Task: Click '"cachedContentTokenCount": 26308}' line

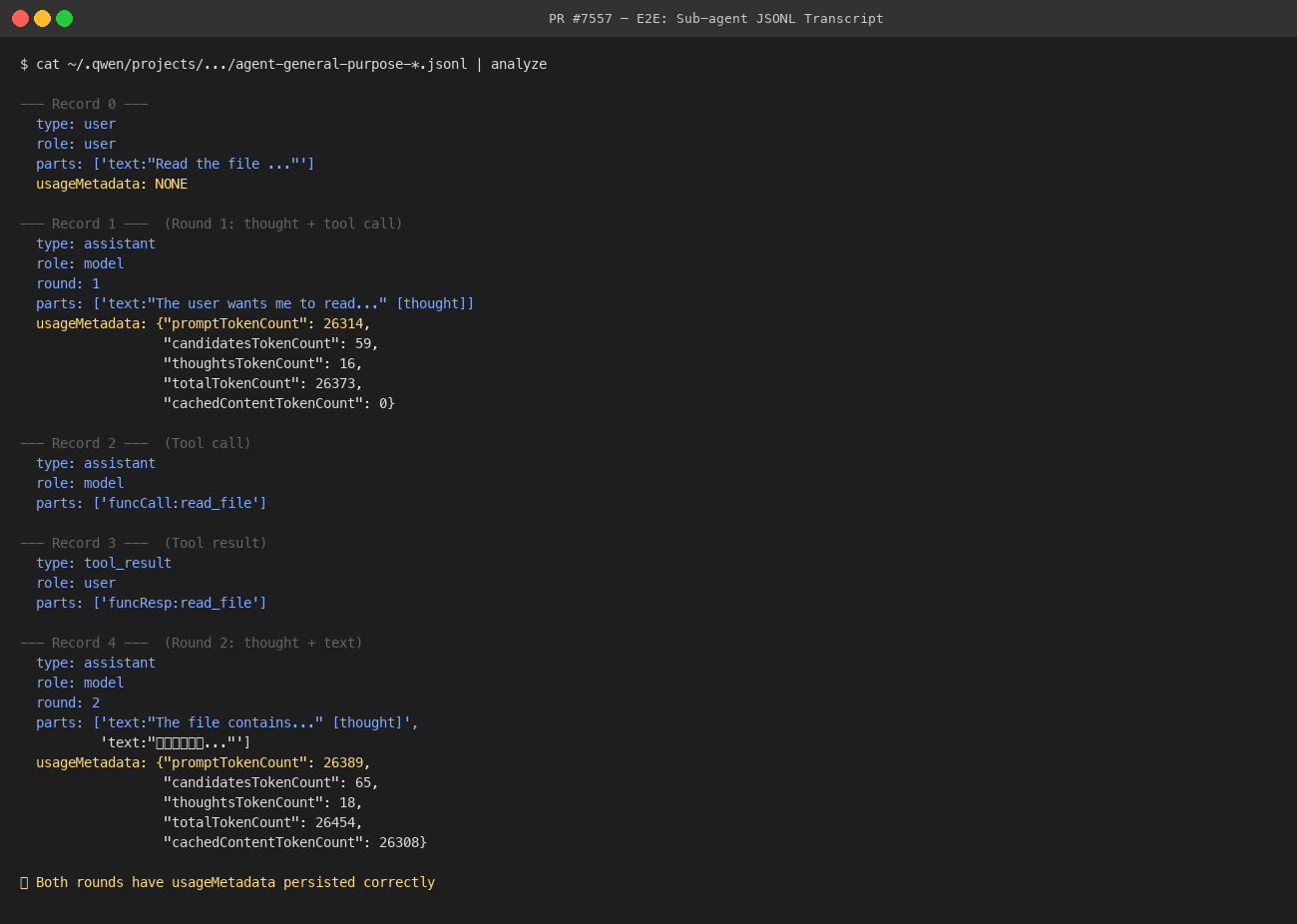Action: tap(295, 842)
